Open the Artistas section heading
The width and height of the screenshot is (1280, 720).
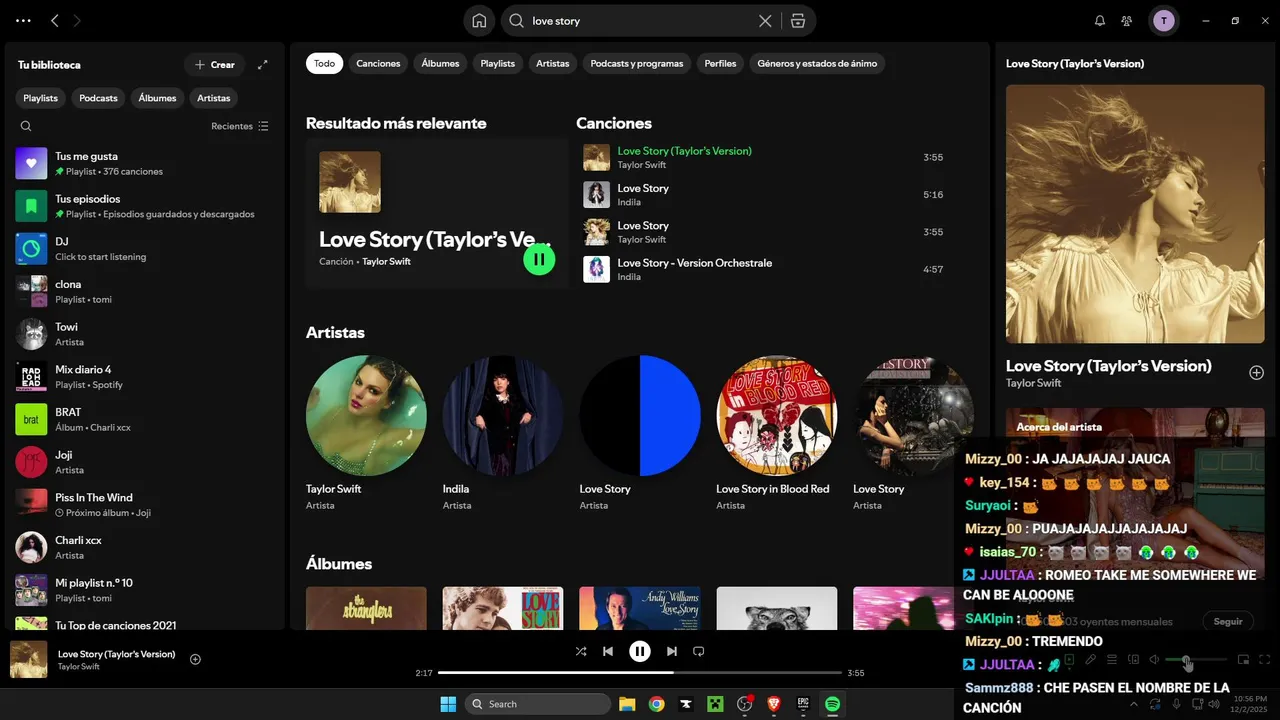tap(335, 332)
